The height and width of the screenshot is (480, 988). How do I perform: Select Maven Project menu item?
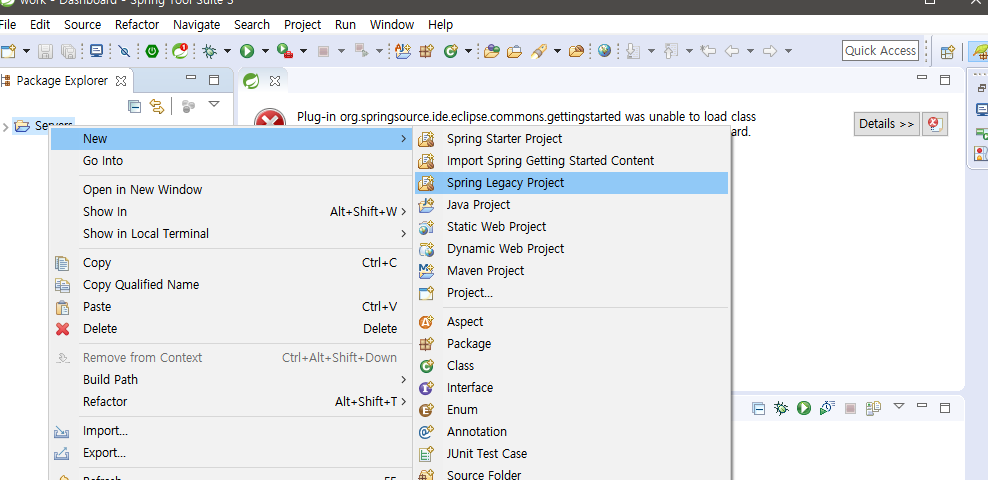(x=572, y=271)
